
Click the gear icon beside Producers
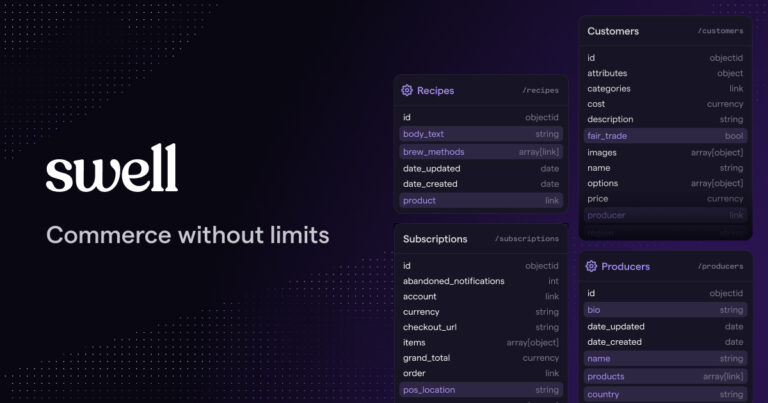(592, 266)
